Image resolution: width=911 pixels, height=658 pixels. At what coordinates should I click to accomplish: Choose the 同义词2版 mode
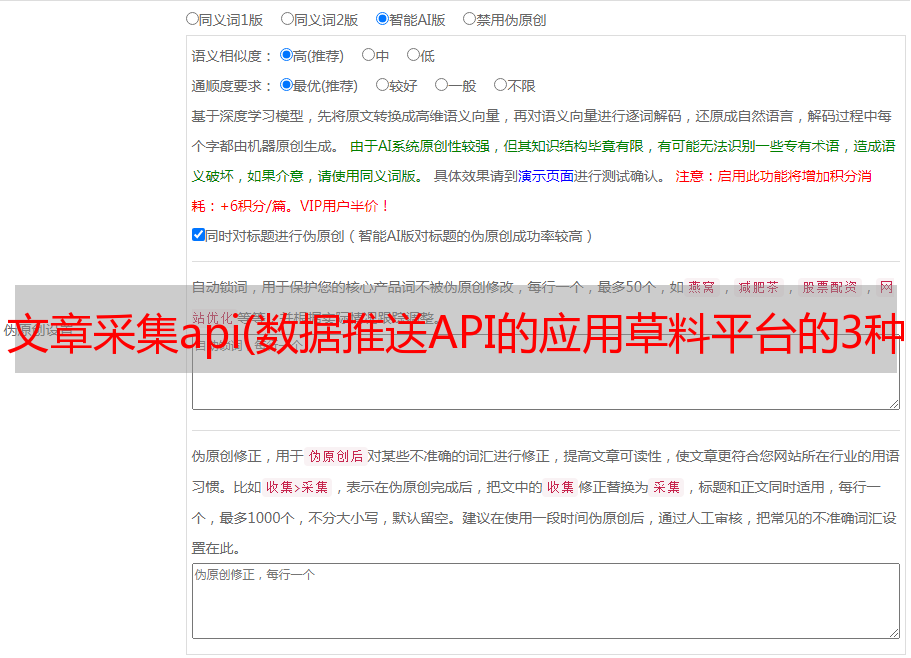coord(287,18)
